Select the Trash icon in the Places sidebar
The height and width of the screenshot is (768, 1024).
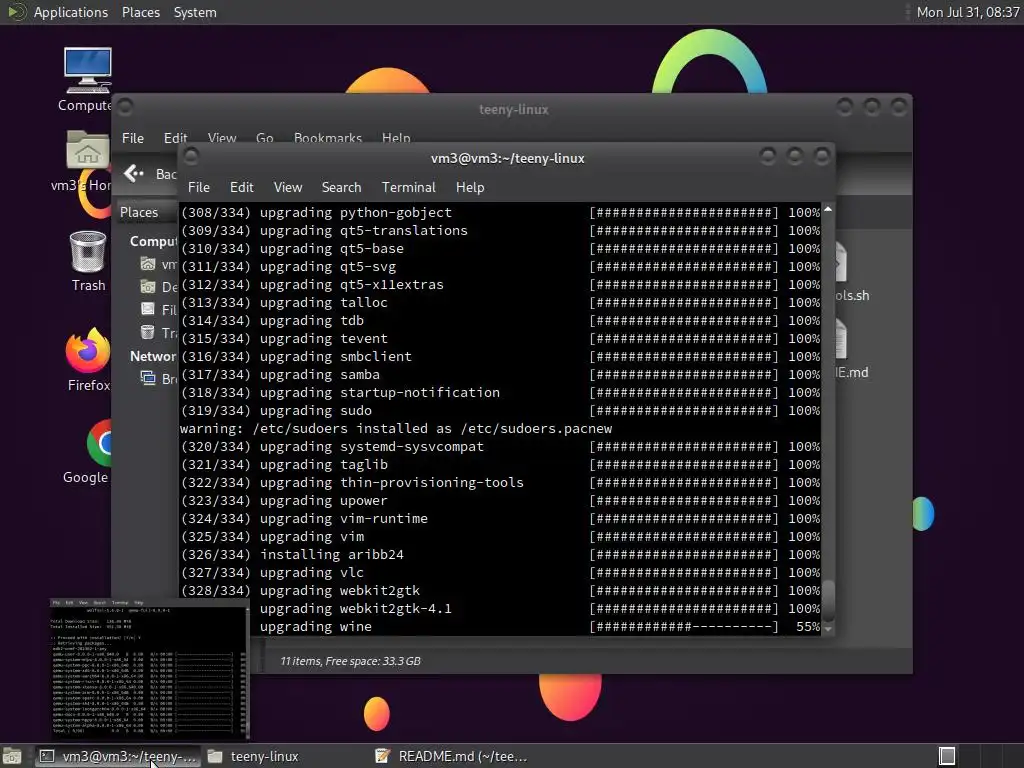(x=148, y=332)
